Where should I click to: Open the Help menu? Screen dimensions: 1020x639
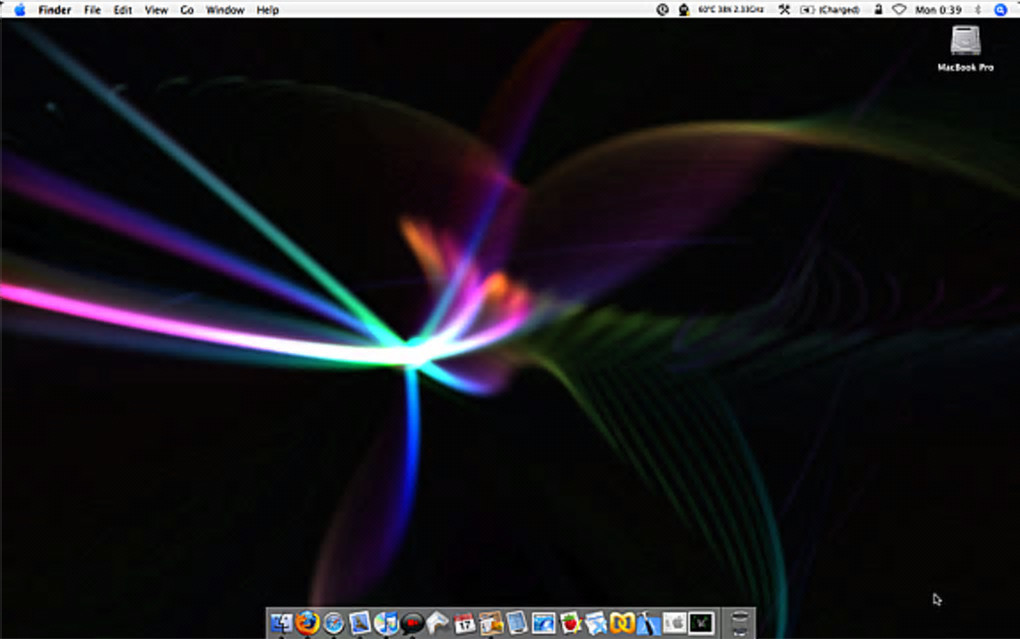(268, 10)
